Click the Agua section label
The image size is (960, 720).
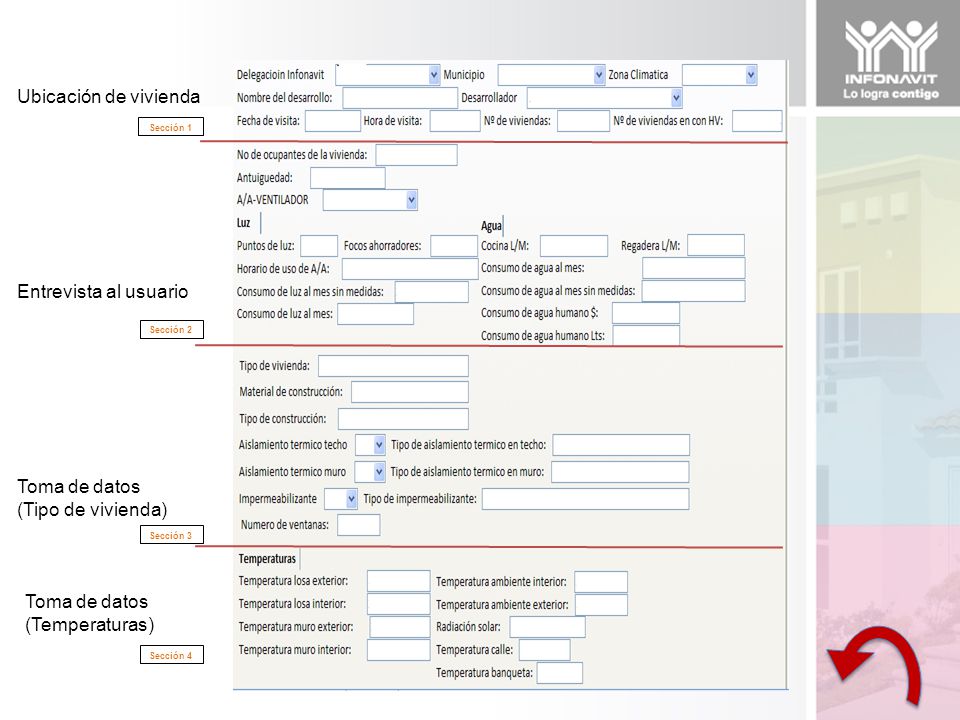(x=491, y=226)
